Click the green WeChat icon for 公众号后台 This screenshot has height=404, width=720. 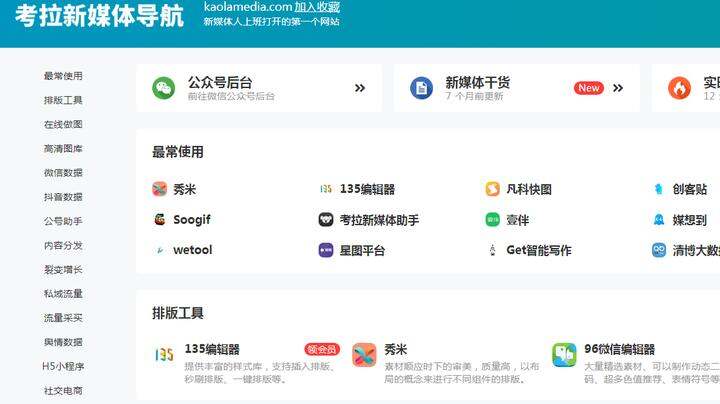pos(163,88)
